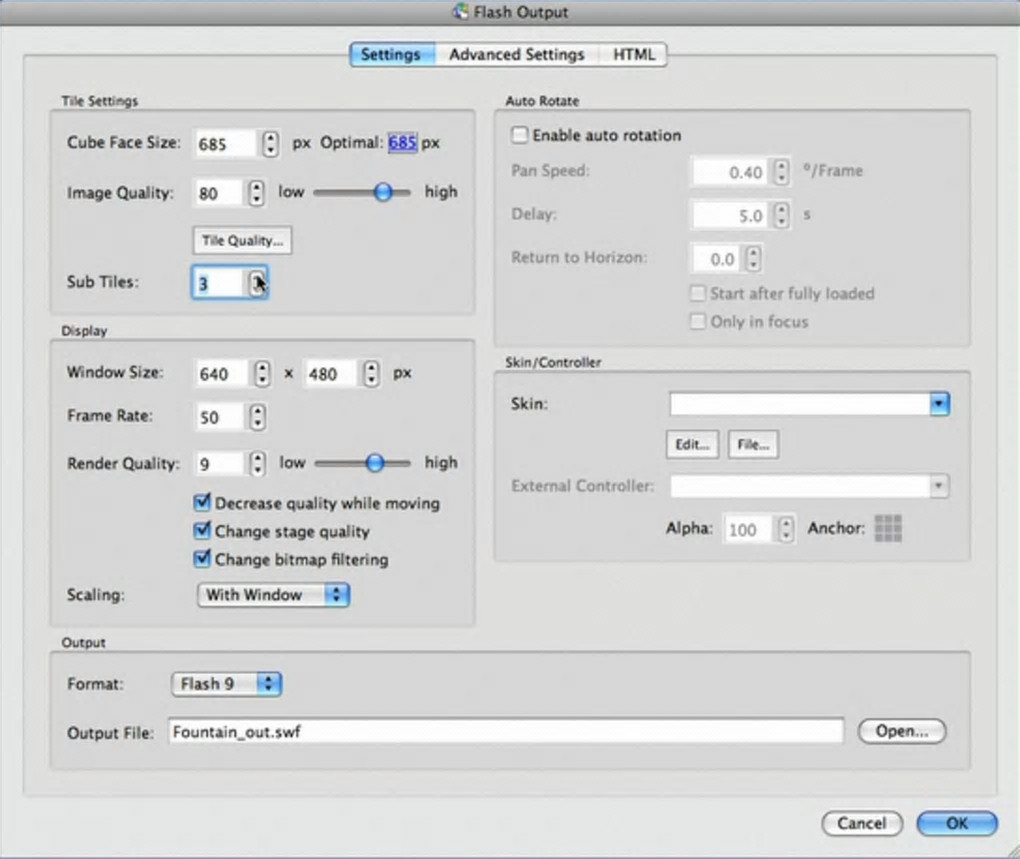Enable auto rotation checkbox
1020x859 pixels.
click(519, 135)
